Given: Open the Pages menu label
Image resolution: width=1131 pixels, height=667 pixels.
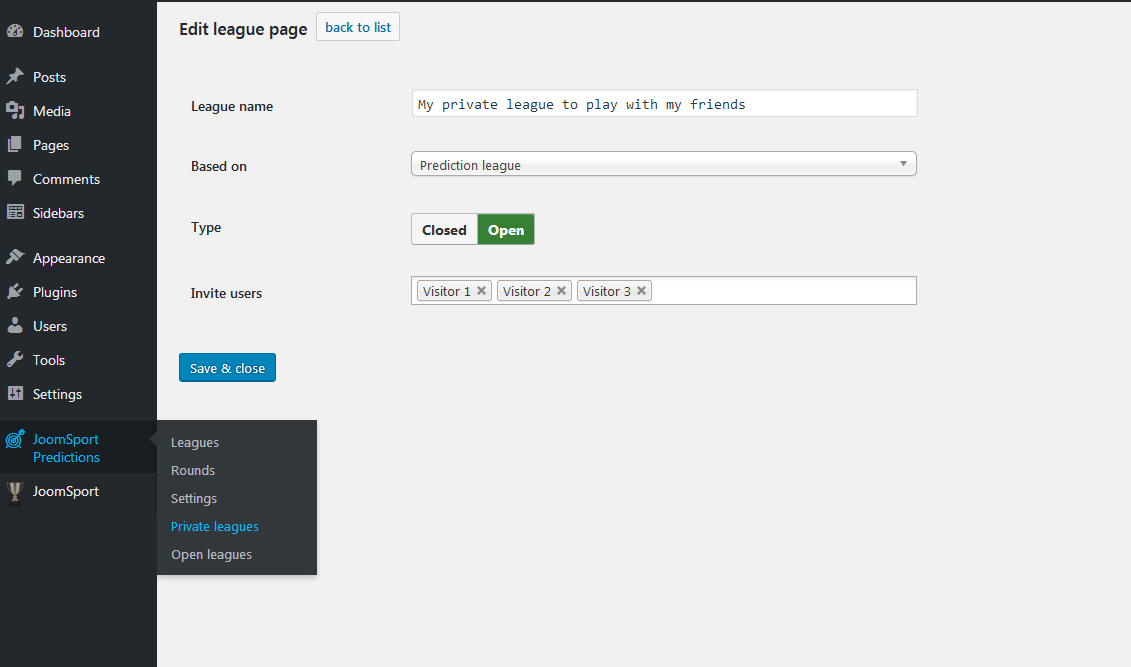Looking at the screenshot, I should pos(50,145).
